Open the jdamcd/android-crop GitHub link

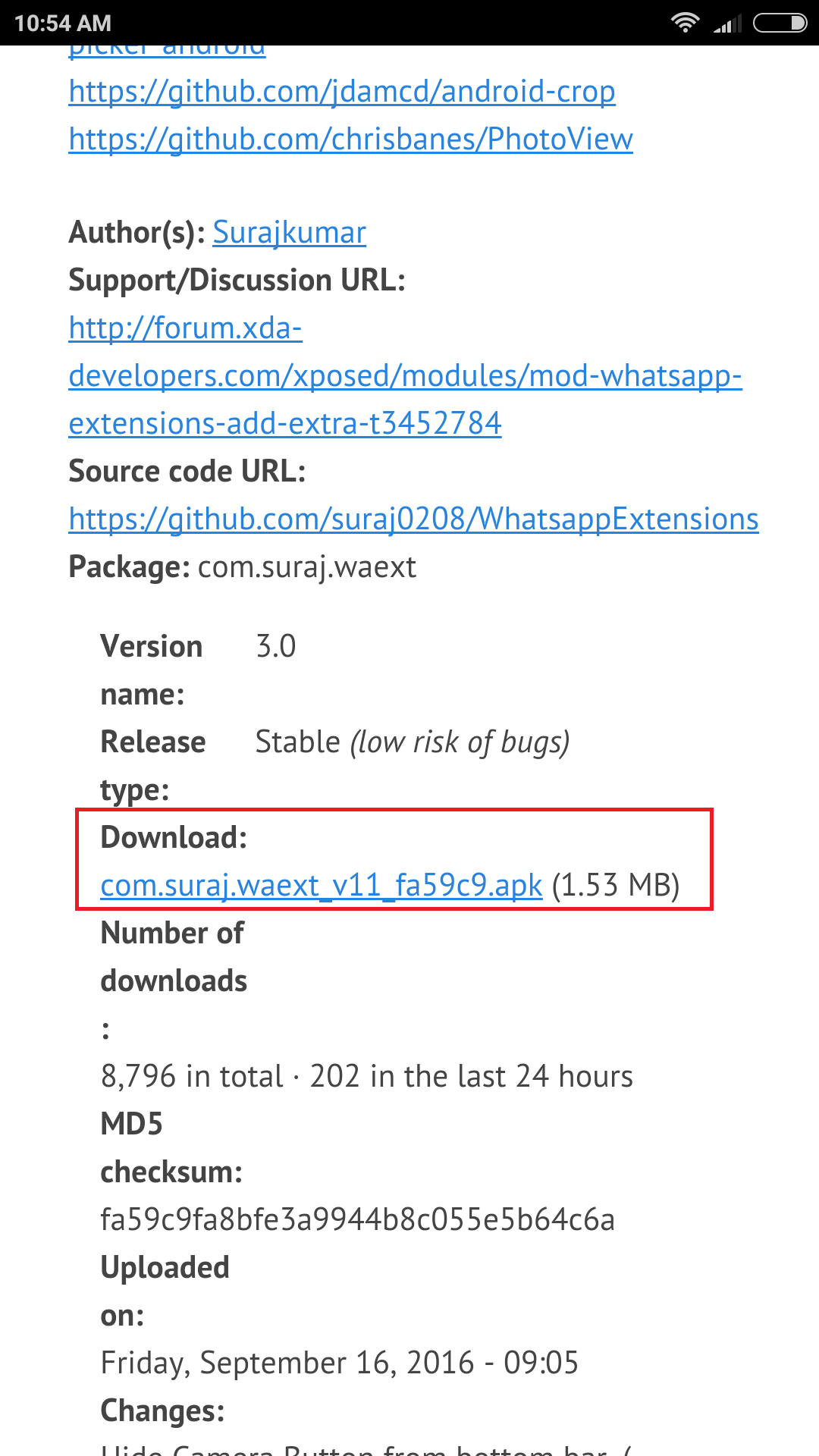click(341, 92)
